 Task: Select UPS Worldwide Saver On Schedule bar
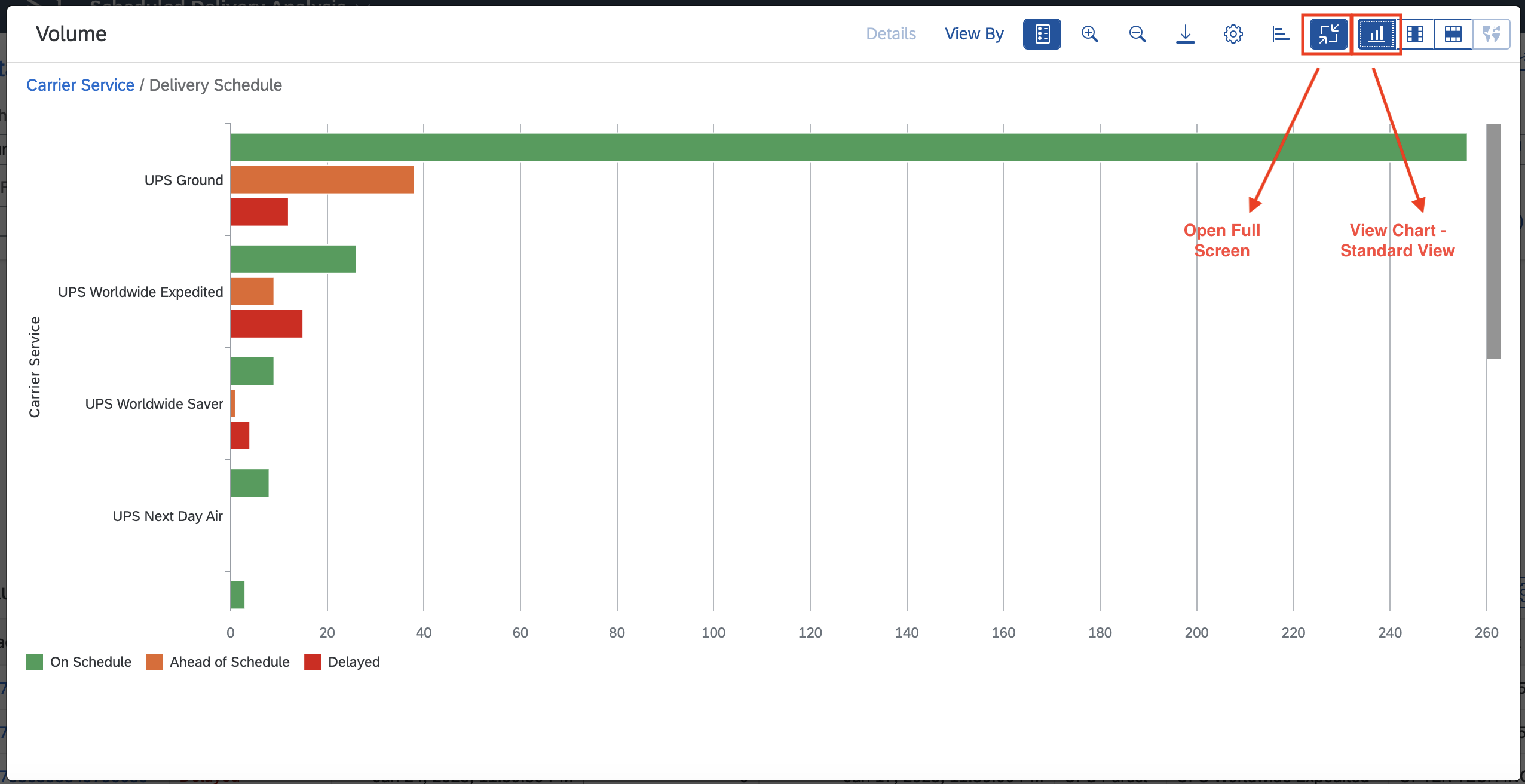pos(252,370)
